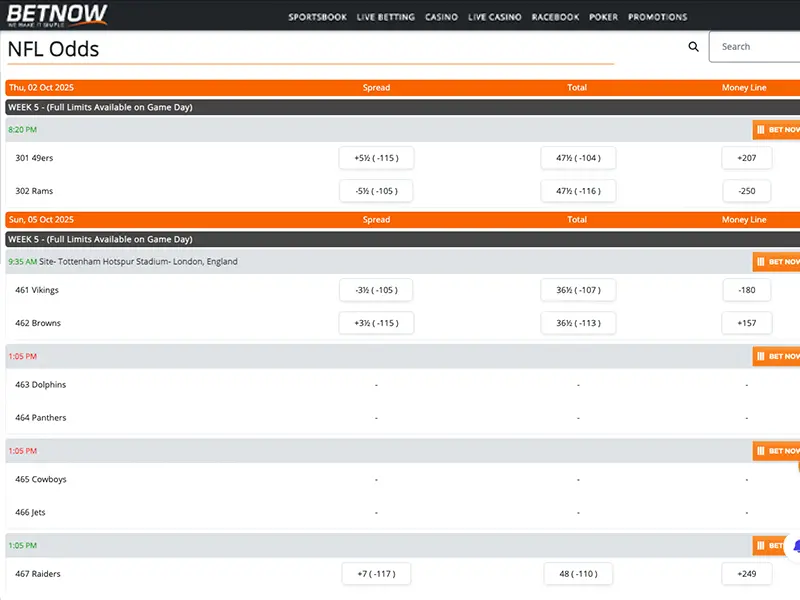Pick Rams money line -250
This screenshot has height=600, width=800.
pyautogui.click(x=746, y=191)
